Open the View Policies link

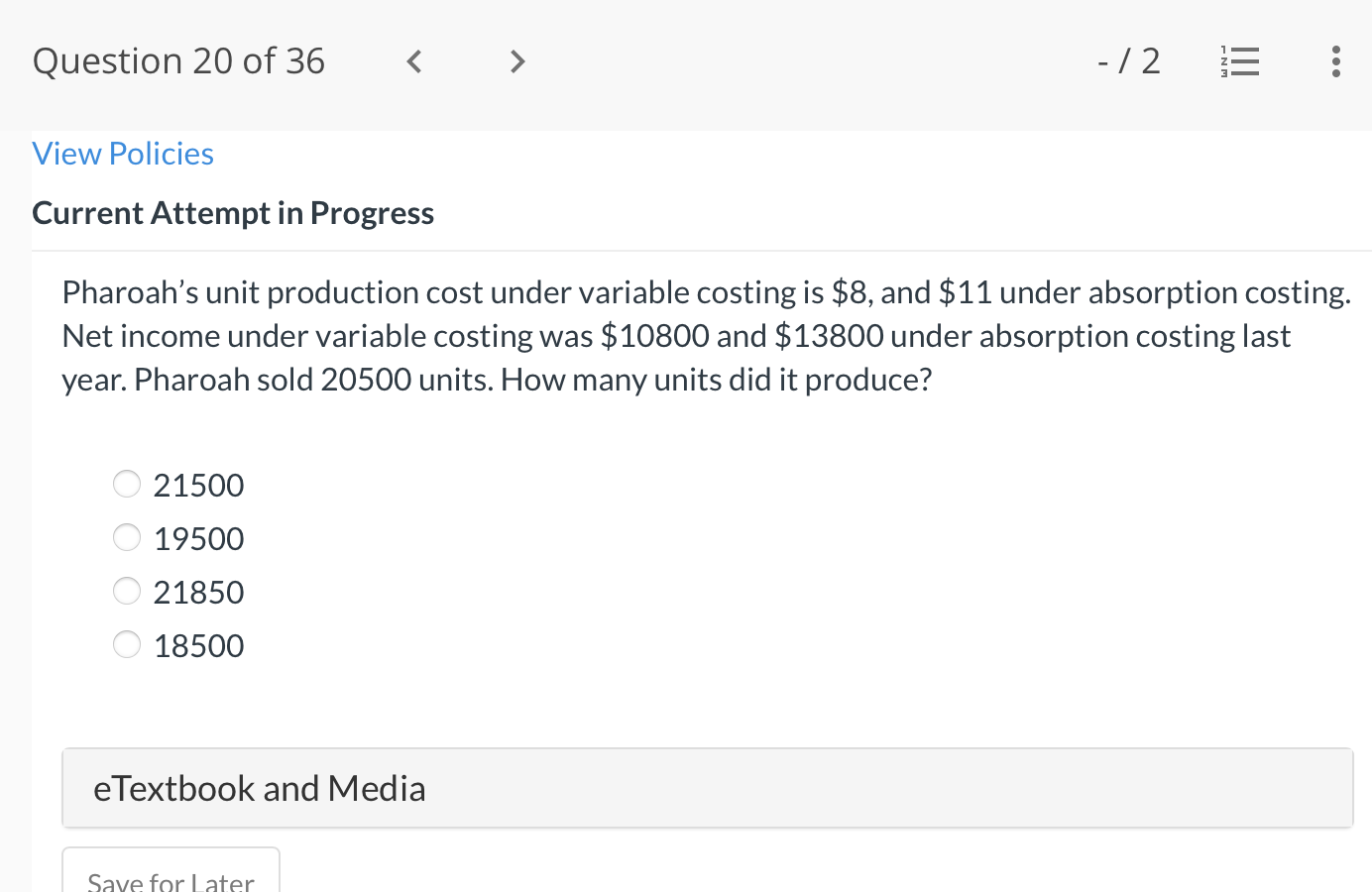[122, 154]
